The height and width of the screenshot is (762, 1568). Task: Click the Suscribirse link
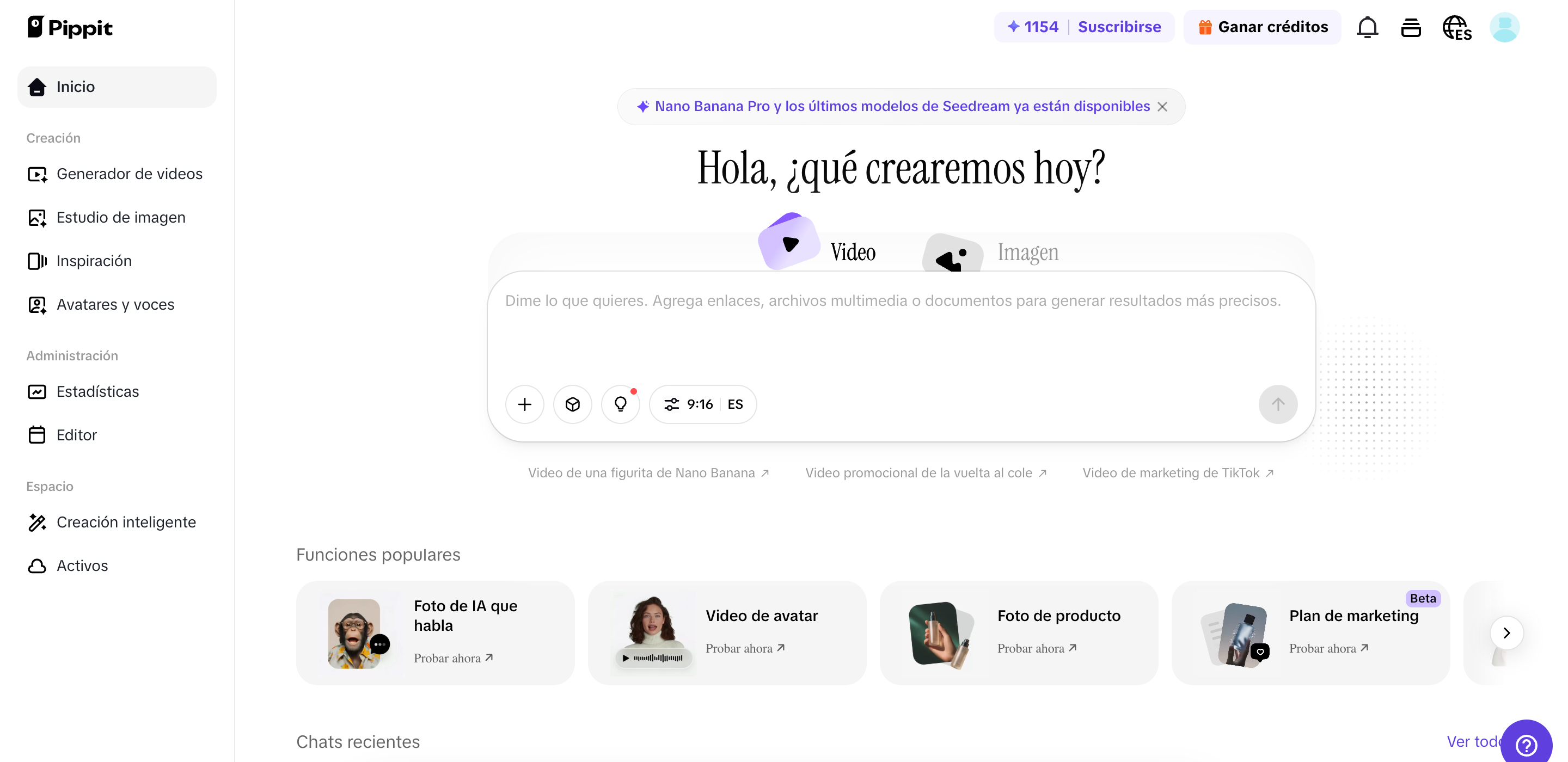(x=1119, y=27)
